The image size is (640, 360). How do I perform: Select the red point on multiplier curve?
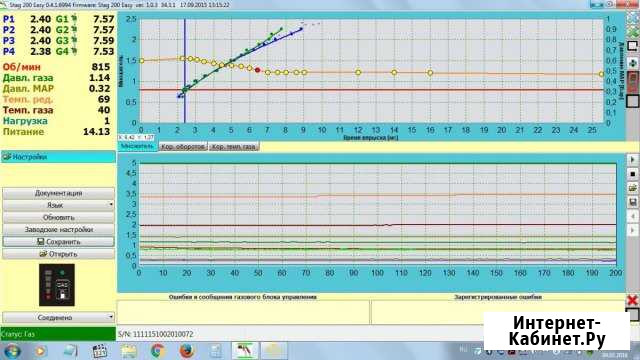tap(258, 70)
